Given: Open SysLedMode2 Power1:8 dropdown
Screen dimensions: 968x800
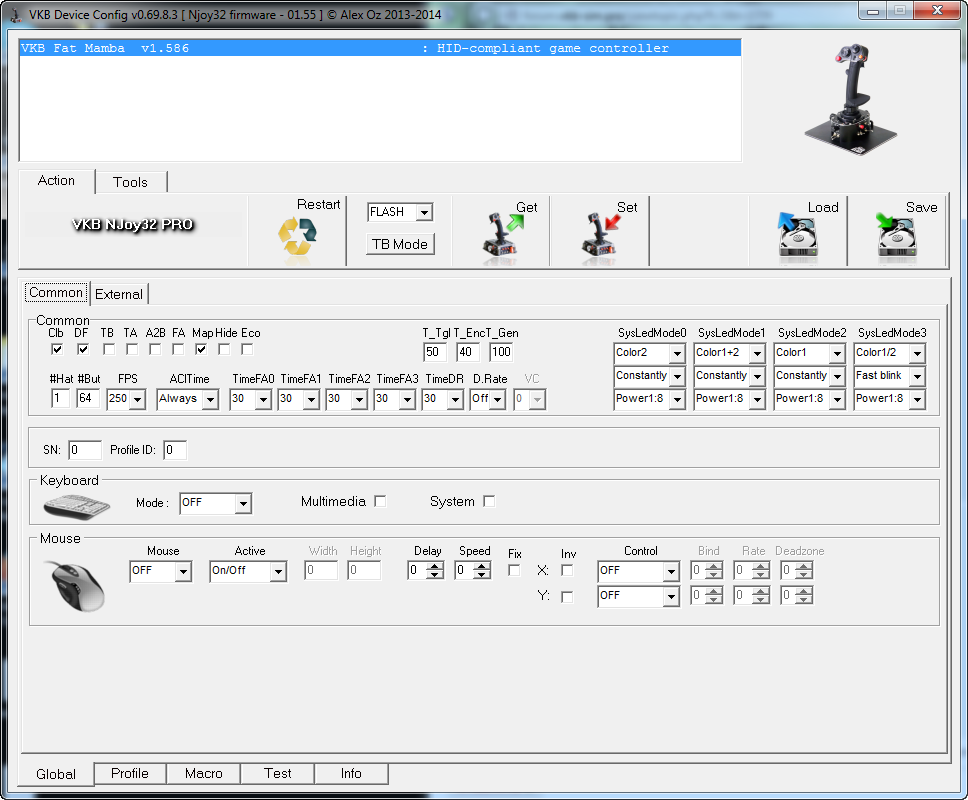Looking at the screenshot, I should (837, 399).
